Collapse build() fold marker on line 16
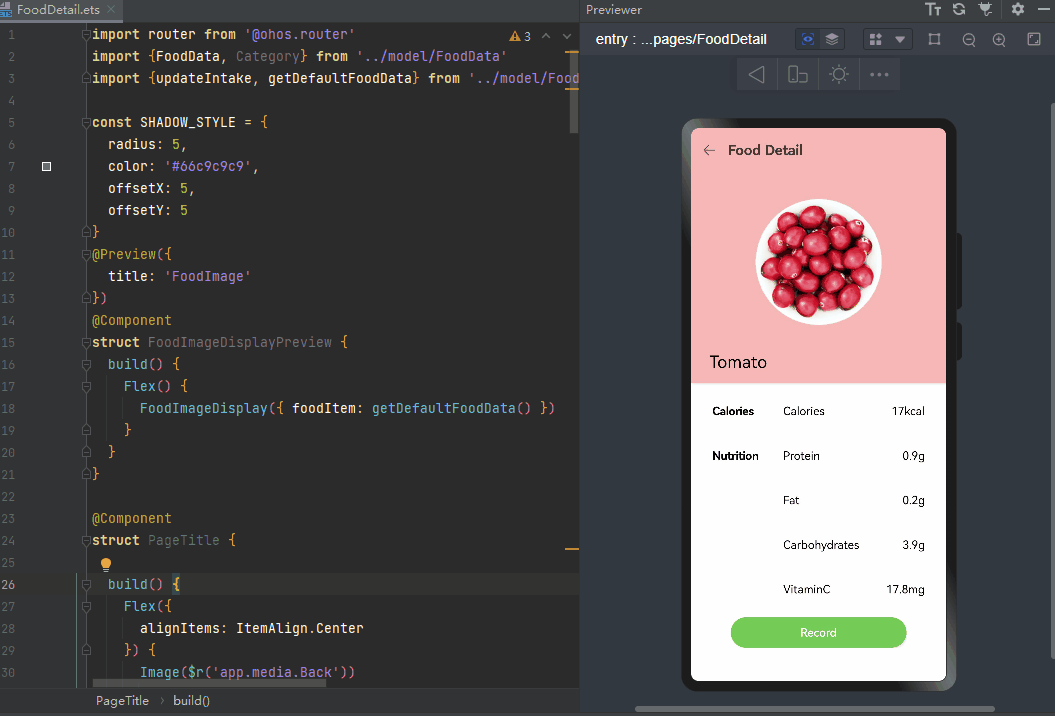The width and height of the screenshot is (1055, 716). pos(86,365)
